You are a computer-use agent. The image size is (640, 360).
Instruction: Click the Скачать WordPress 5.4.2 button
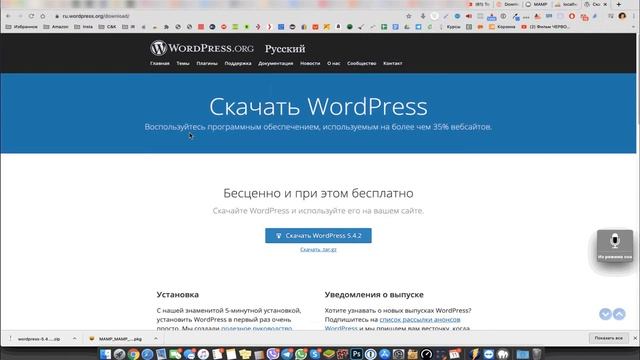click(x=318, y=236)
